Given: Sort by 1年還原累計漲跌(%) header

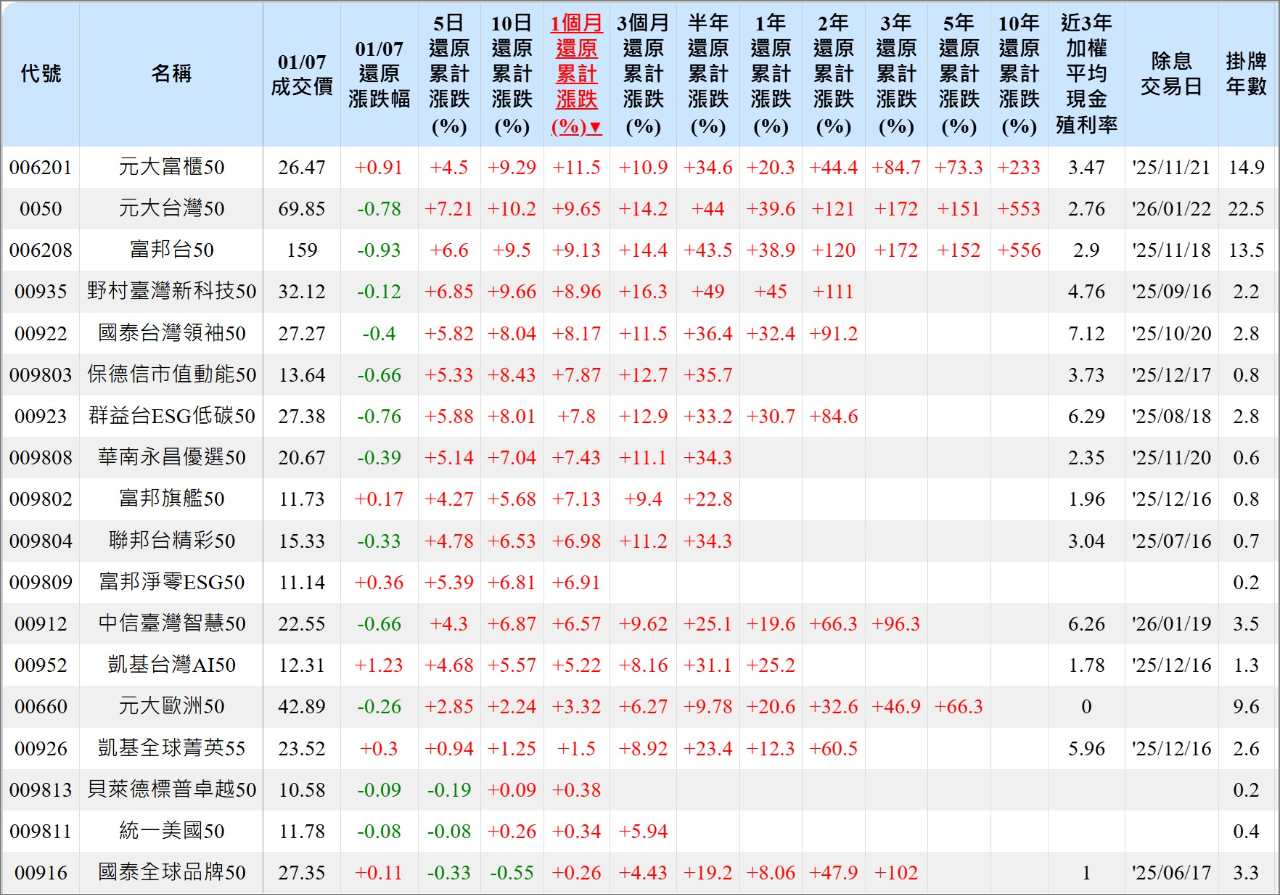Looking at the screenshot, I should tap(770, 74).
